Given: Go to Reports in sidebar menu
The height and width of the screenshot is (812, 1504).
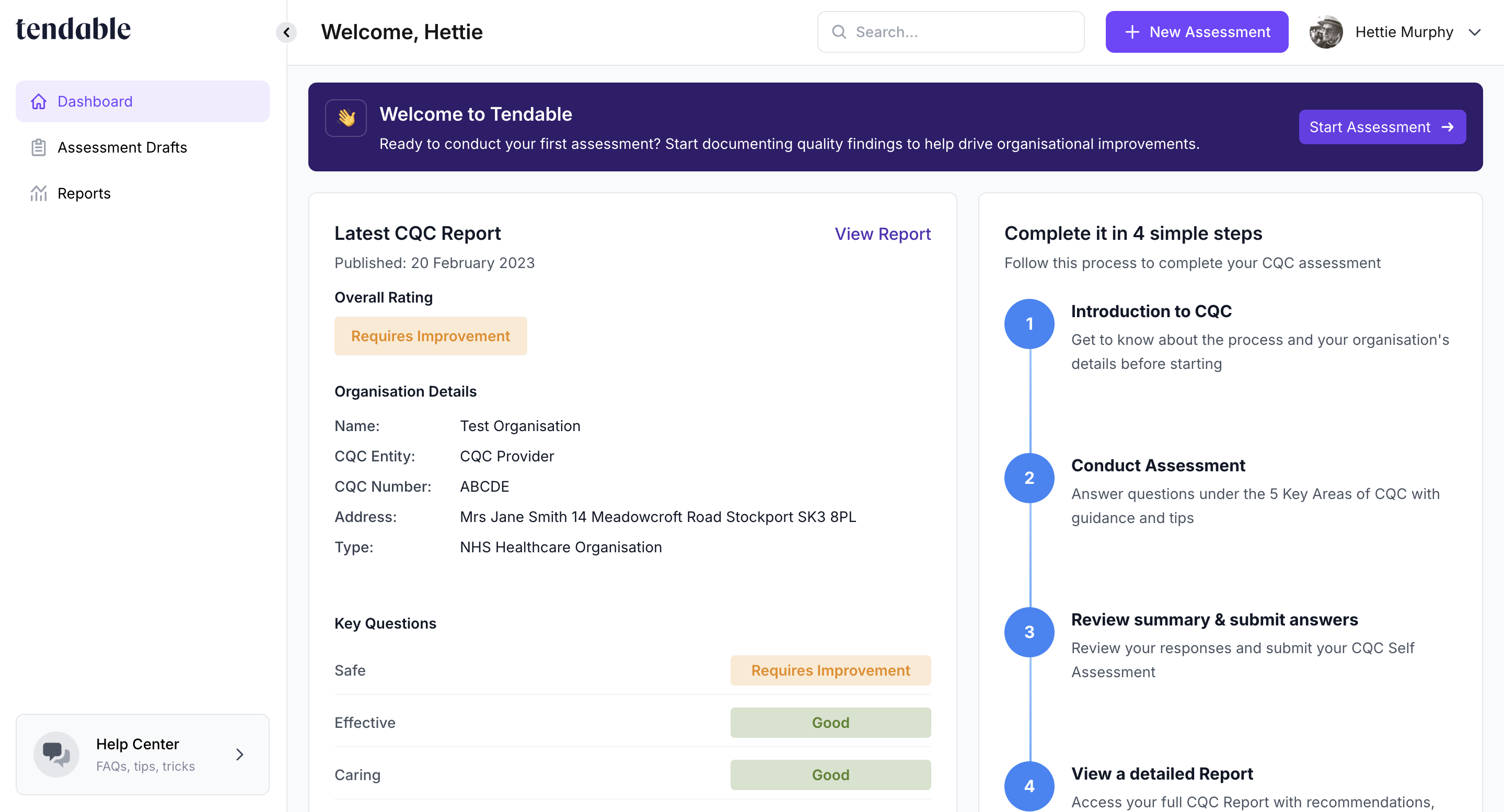Looking at the screenshot, I should (84, 193).
